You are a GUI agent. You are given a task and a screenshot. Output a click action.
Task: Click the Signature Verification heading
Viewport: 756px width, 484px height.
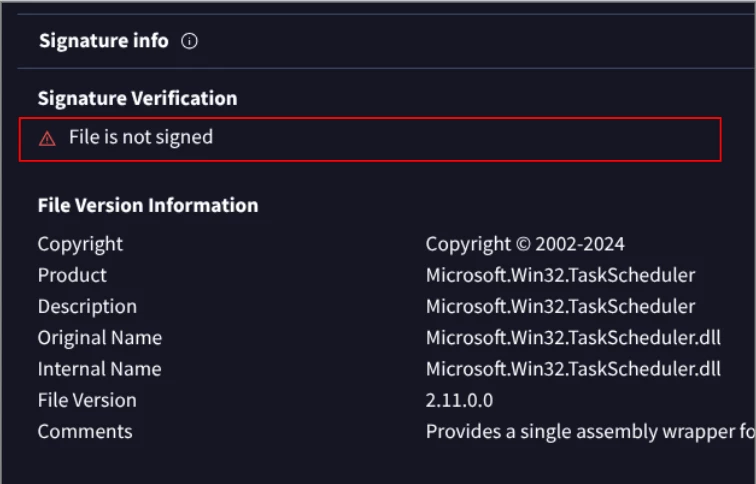click(x=137, y=98)
